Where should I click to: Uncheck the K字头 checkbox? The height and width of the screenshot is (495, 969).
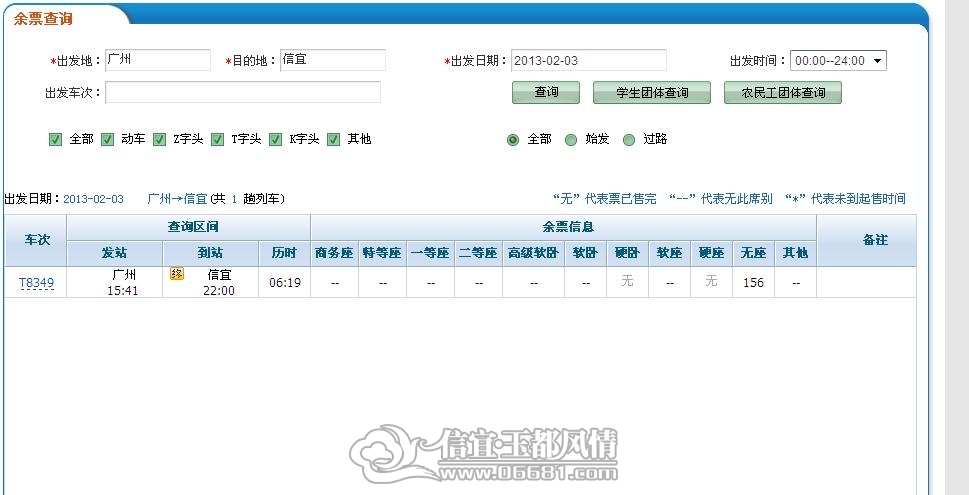[x=276, y=140]
